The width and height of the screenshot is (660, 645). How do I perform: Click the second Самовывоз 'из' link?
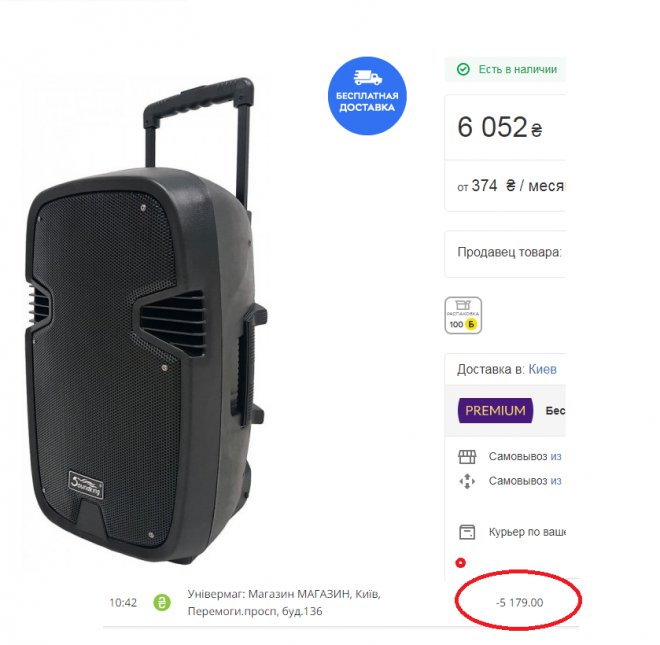[556, 481]
